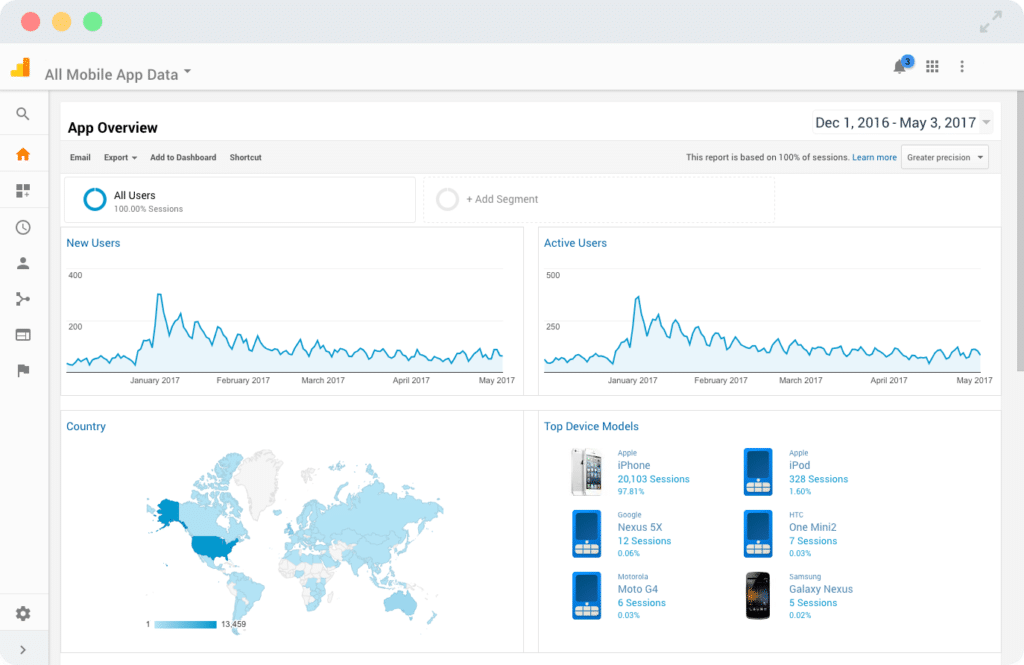
Task: Select the Real-Time clock icon
Action: pyautogui.click(x=23, y=226)
